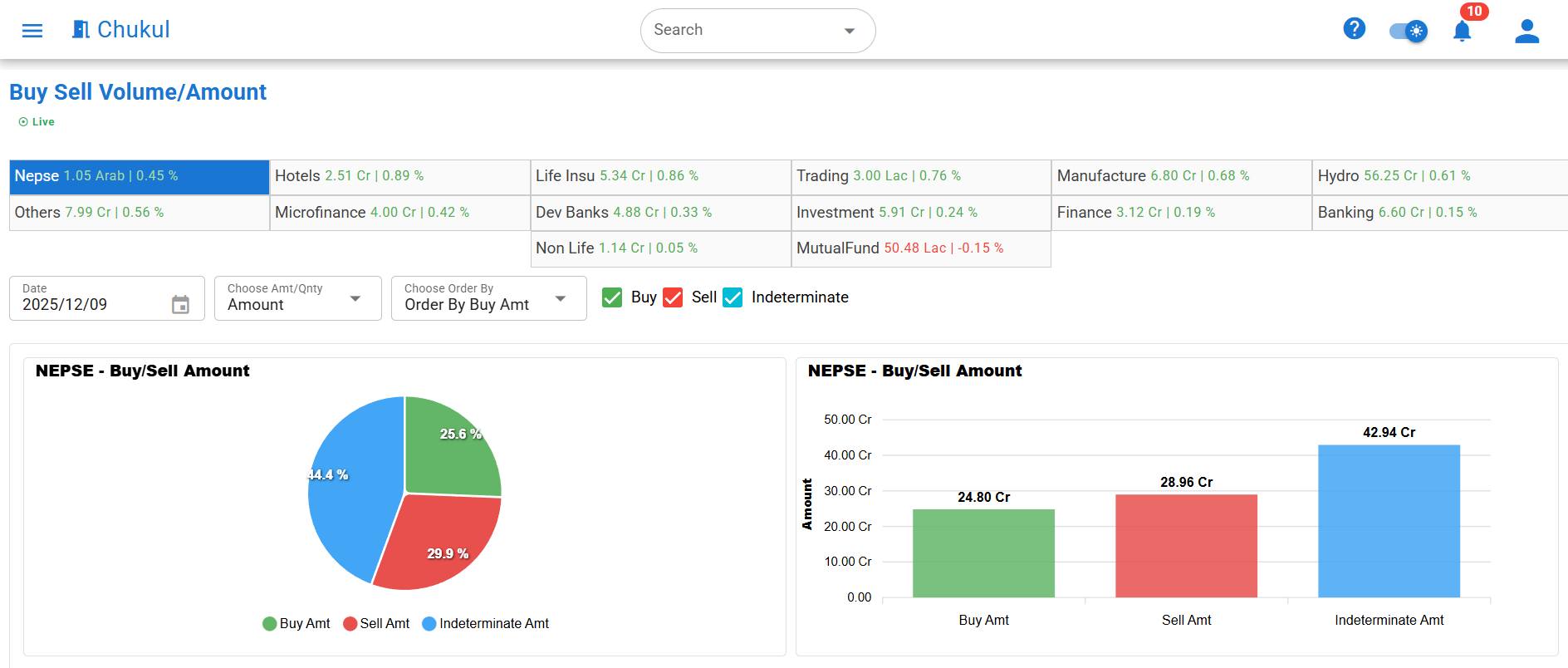Choose the Investment sector

pyautogui.click(x=922, y=214)
